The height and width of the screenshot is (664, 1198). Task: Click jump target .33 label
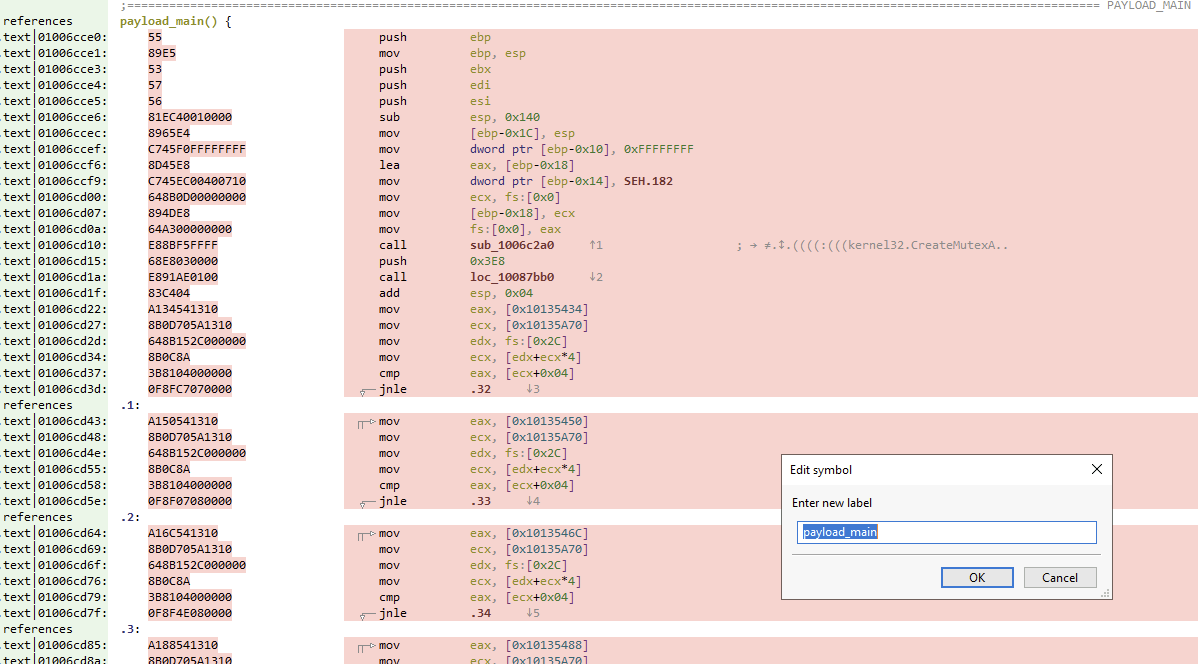[480, 501]
